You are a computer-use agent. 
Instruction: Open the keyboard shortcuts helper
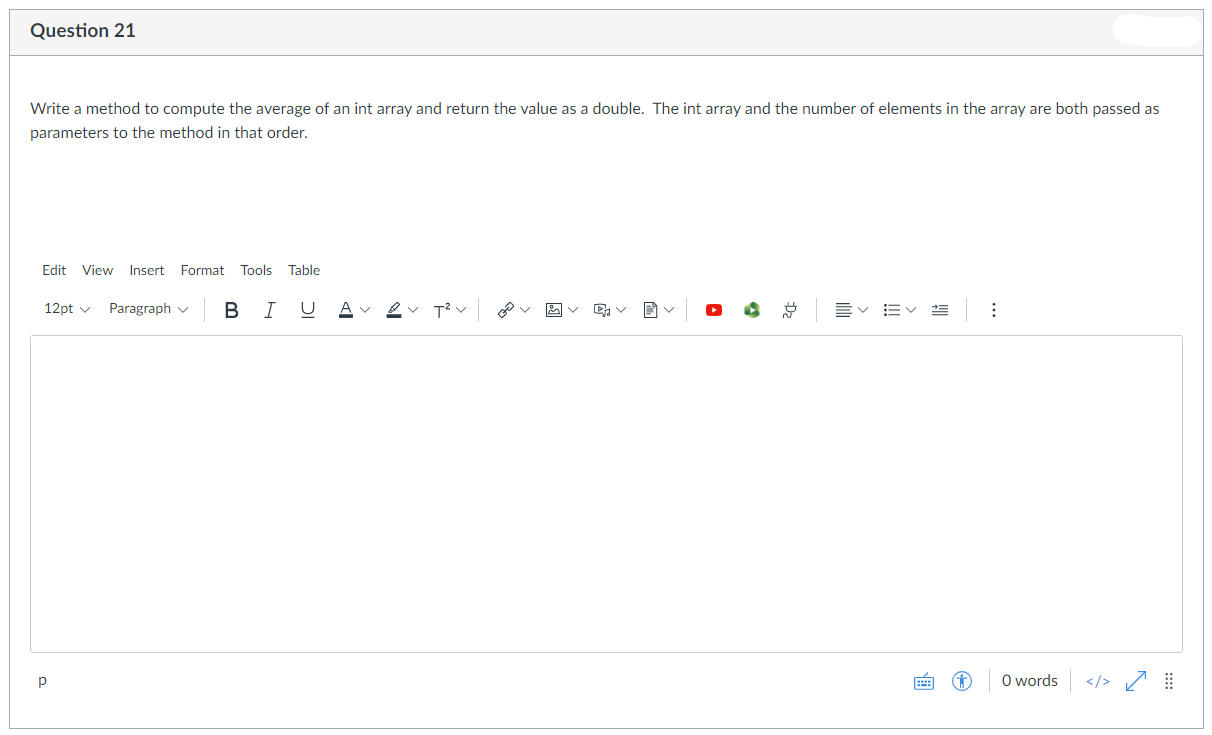click(923, 680)
